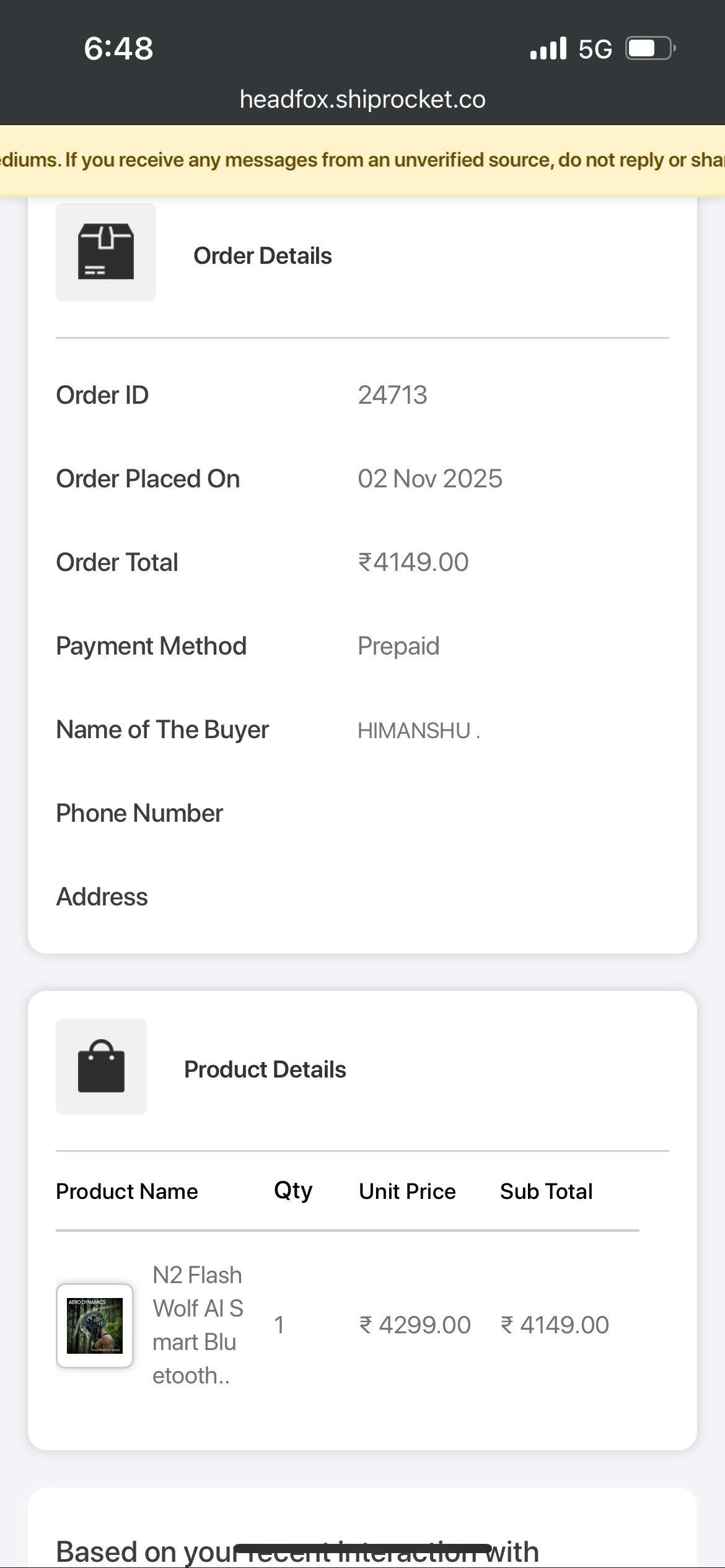Tap the headfox.shiprocket.co address bar
This screenshot has height=1568, width=725.
pos(362,99)
